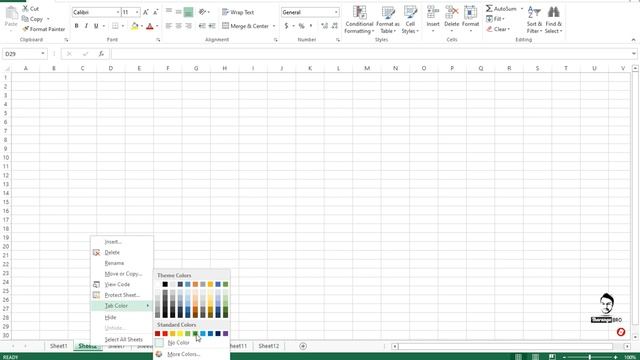Click the Insert Function fx icon
Screen dimensions: 640x360
[x=101, y=54]
